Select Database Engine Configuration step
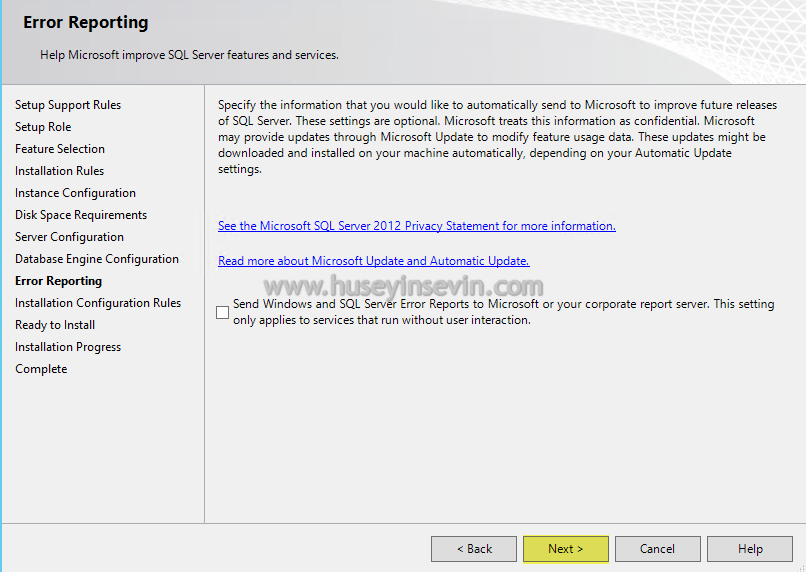Image resolution: width=806 pixels, height=572 pixels. coord(97,259)
